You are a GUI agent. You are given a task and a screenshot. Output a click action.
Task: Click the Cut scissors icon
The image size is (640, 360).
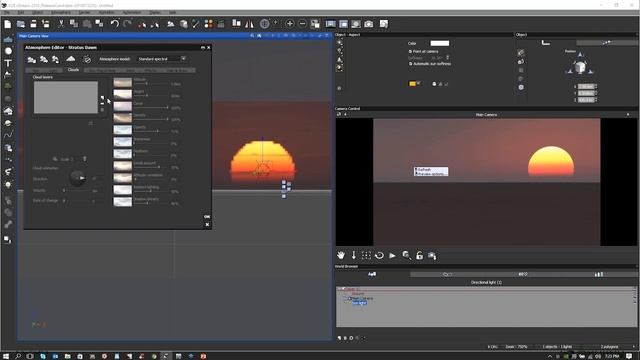pos(61,24)
